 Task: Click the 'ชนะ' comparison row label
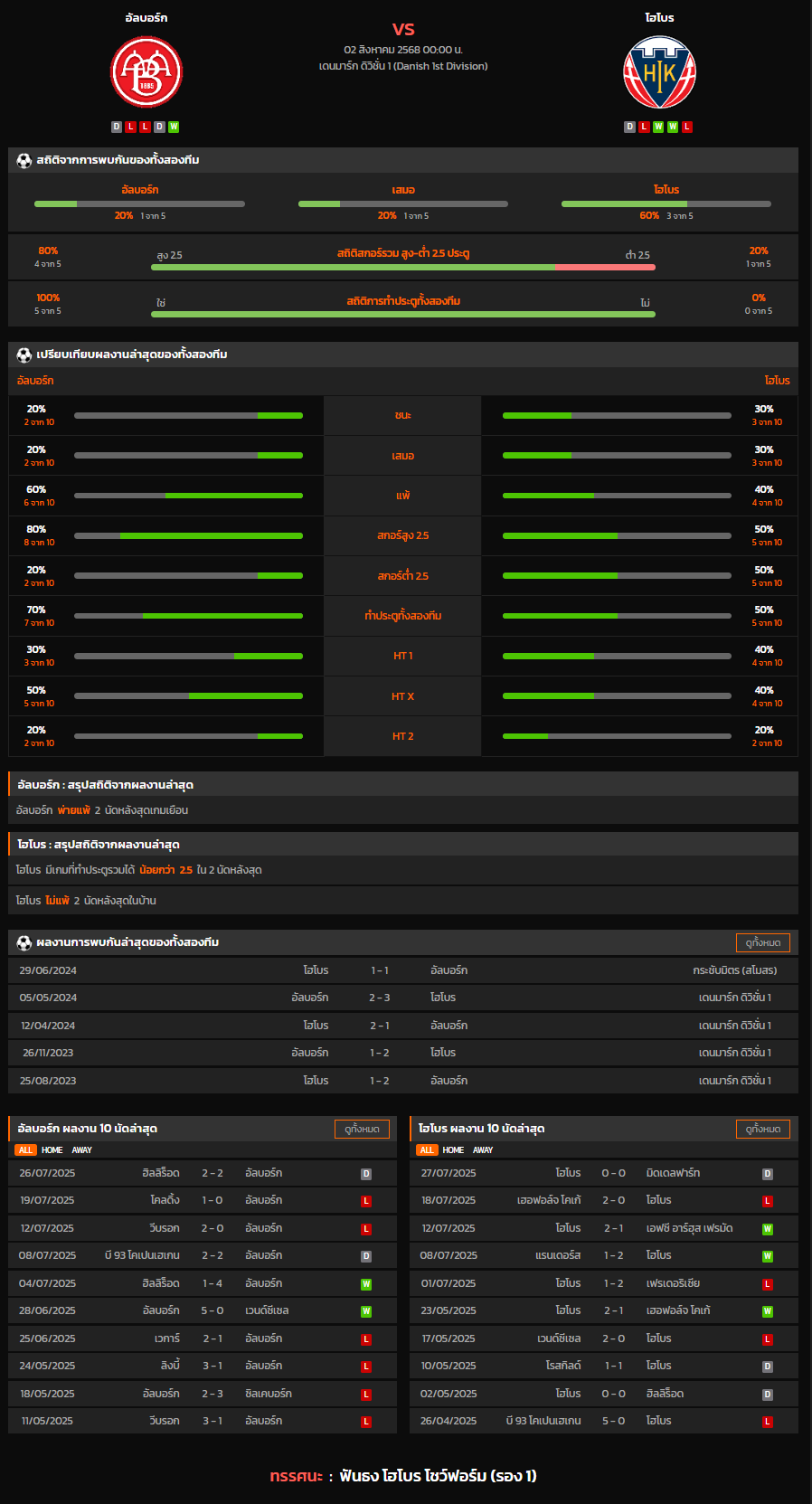(403, 415)
